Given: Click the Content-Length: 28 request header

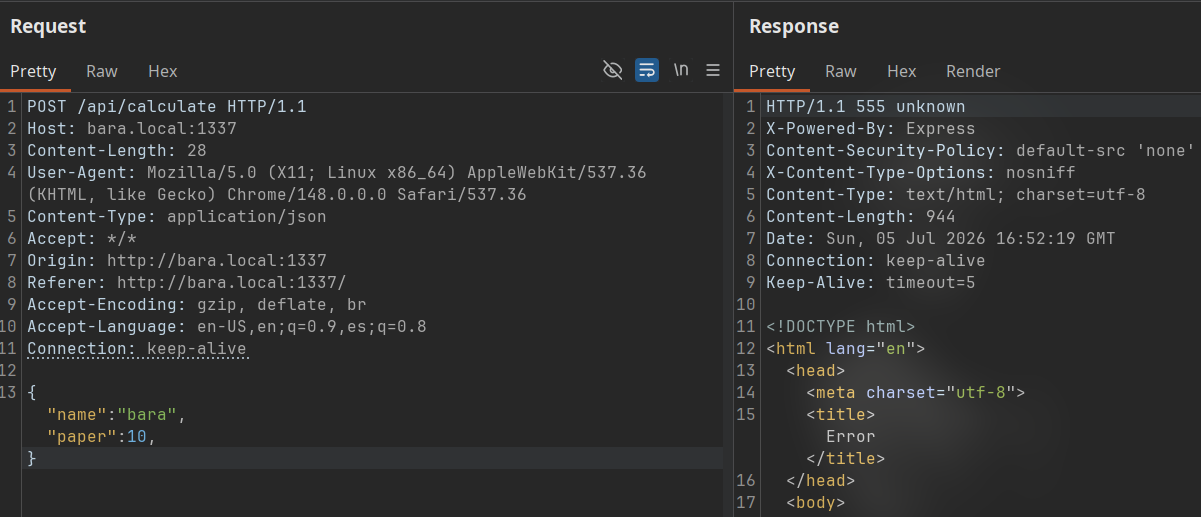Looking at the screenshot, I should (x=116, y=150).
